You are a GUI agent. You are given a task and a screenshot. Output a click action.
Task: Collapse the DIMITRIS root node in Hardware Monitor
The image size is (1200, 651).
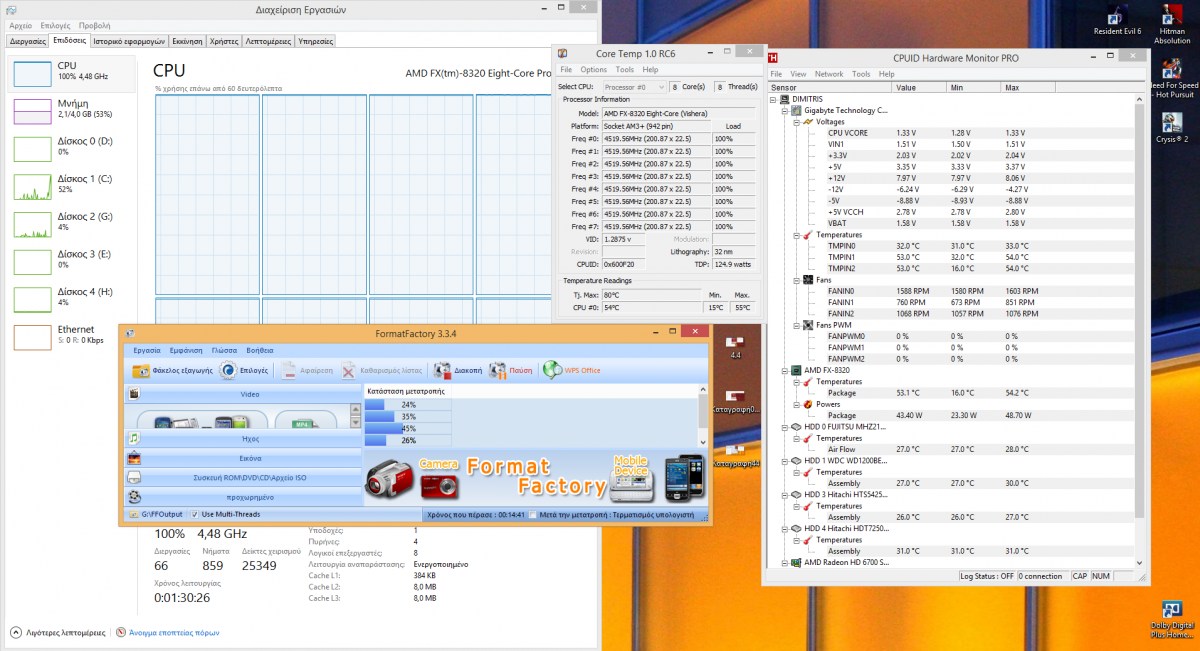(774, 100)
